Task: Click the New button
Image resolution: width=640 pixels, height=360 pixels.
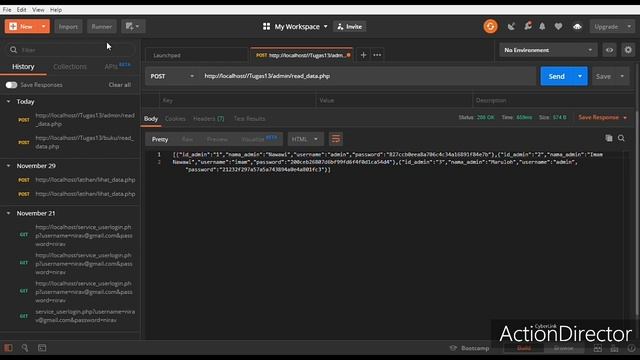Action: coord(22,27)
